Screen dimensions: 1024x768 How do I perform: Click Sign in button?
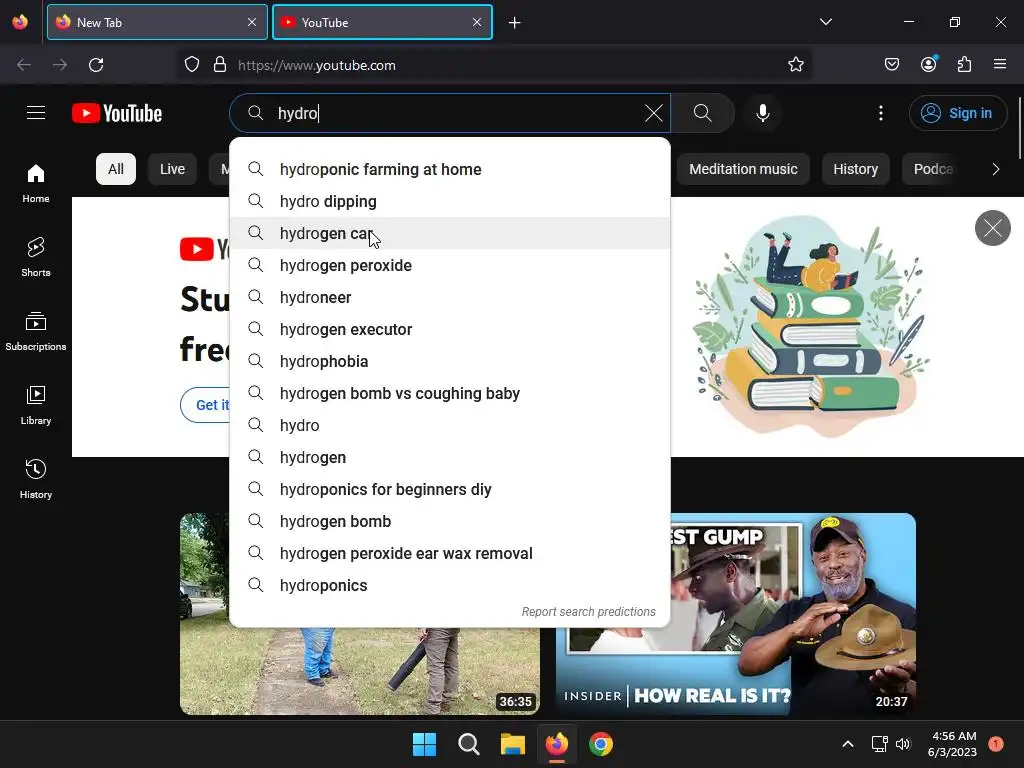pyautogui.click(x=958, y=113)
